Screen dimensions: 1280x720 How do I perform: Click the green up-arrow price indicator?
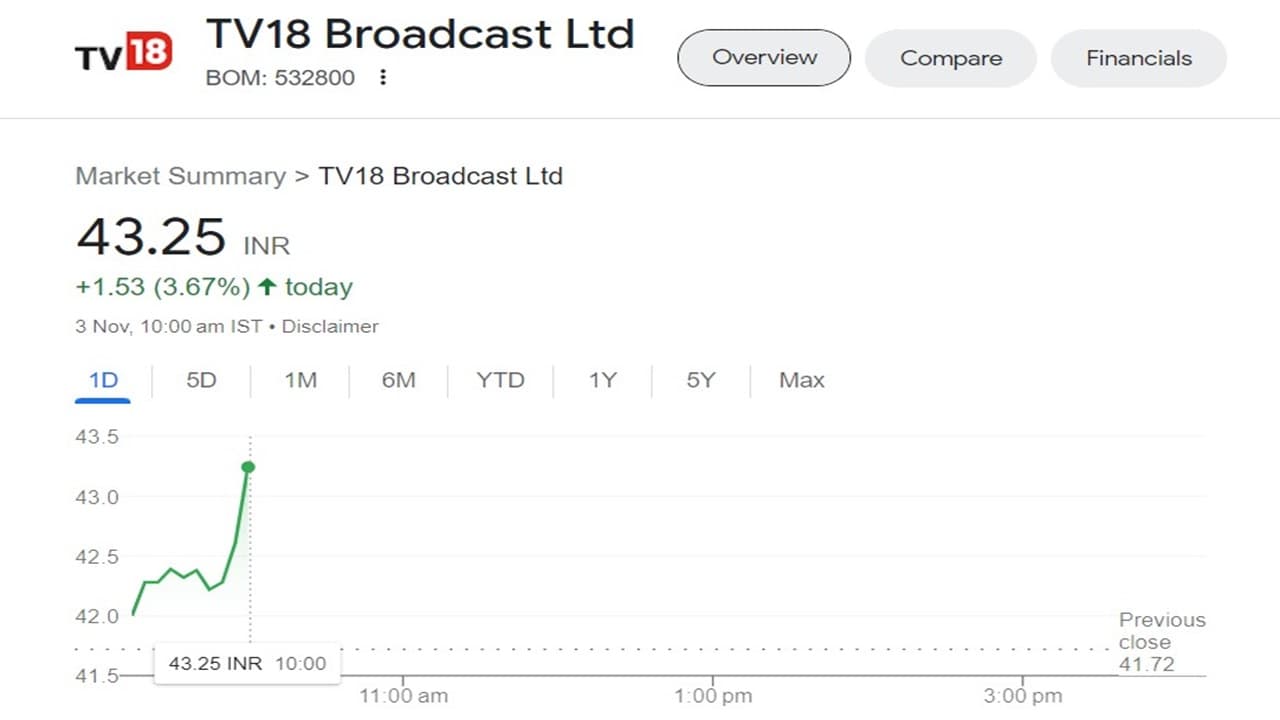tap(267, 288)
